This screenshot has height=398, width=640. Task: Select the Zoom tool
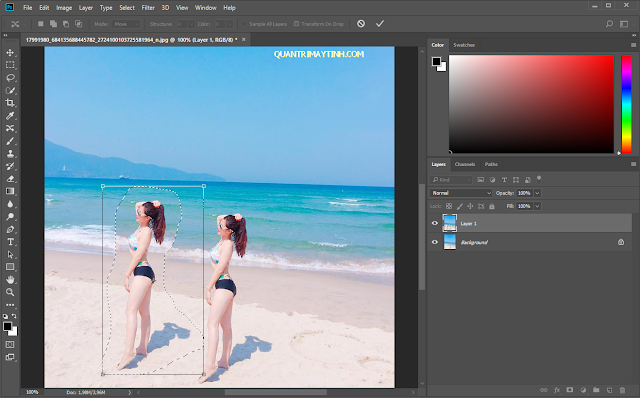click(10, 292)
